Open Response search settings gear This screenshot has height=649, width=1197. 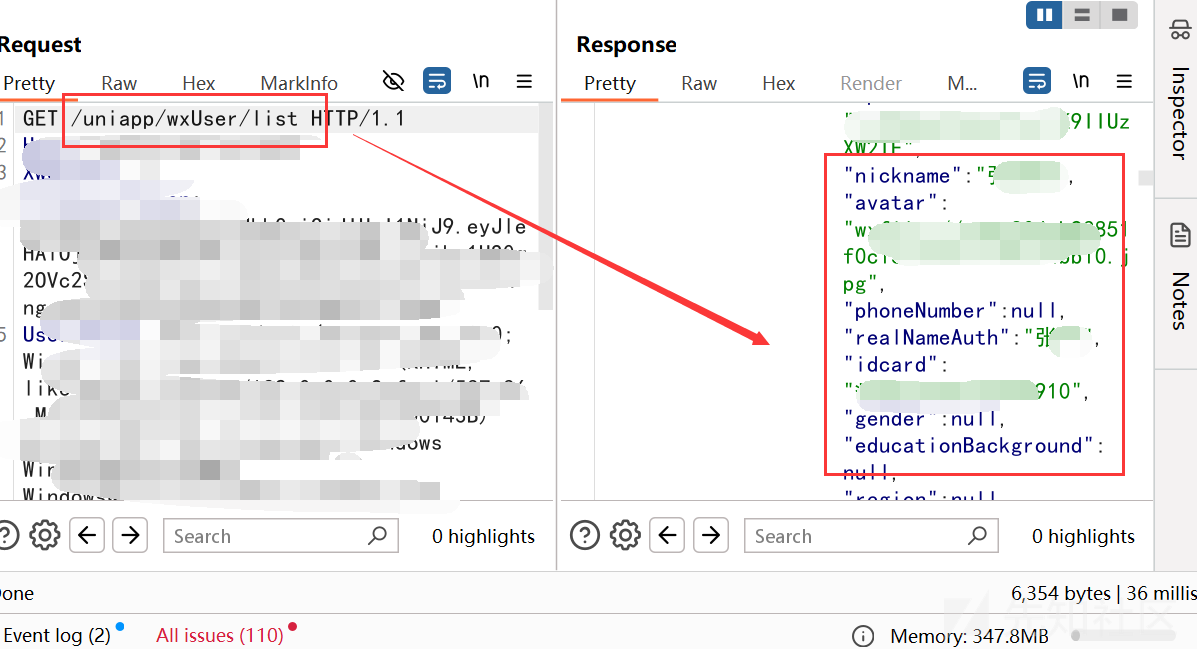click(625, 535)
